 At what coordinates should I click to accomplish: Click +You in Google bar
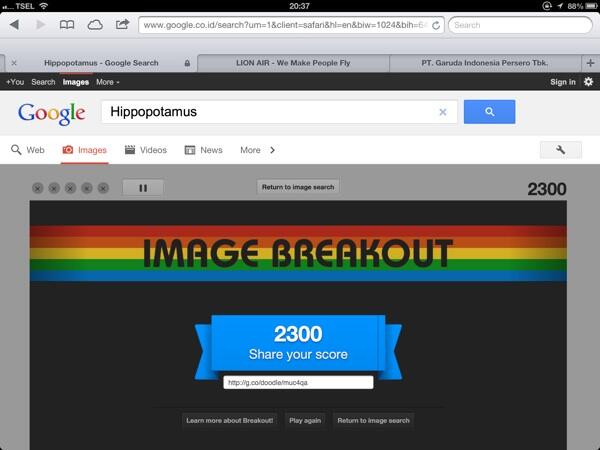click(15, 82)
